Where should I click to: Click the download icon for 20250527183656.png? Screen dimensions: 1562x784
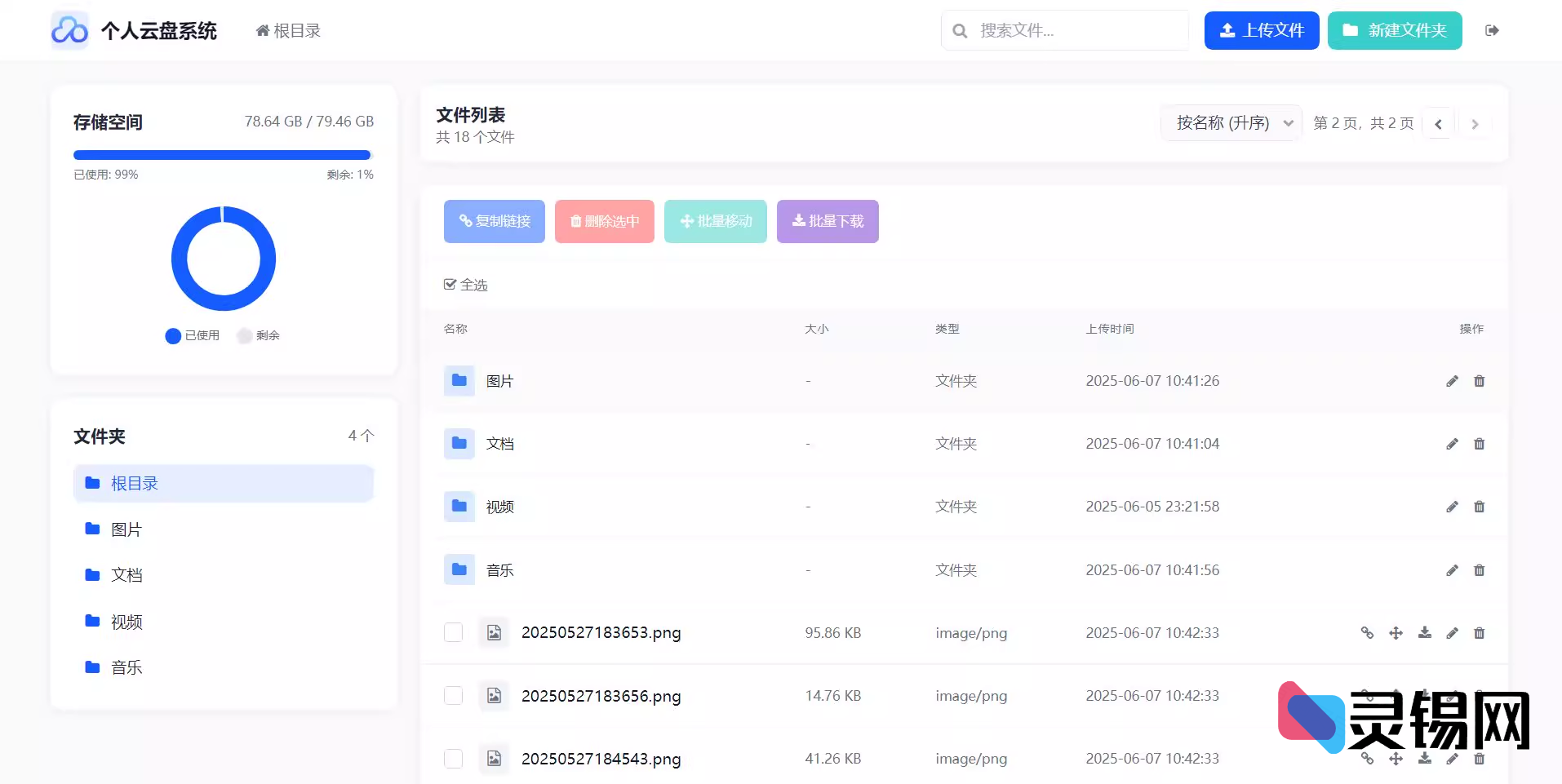click(1425, 696)
